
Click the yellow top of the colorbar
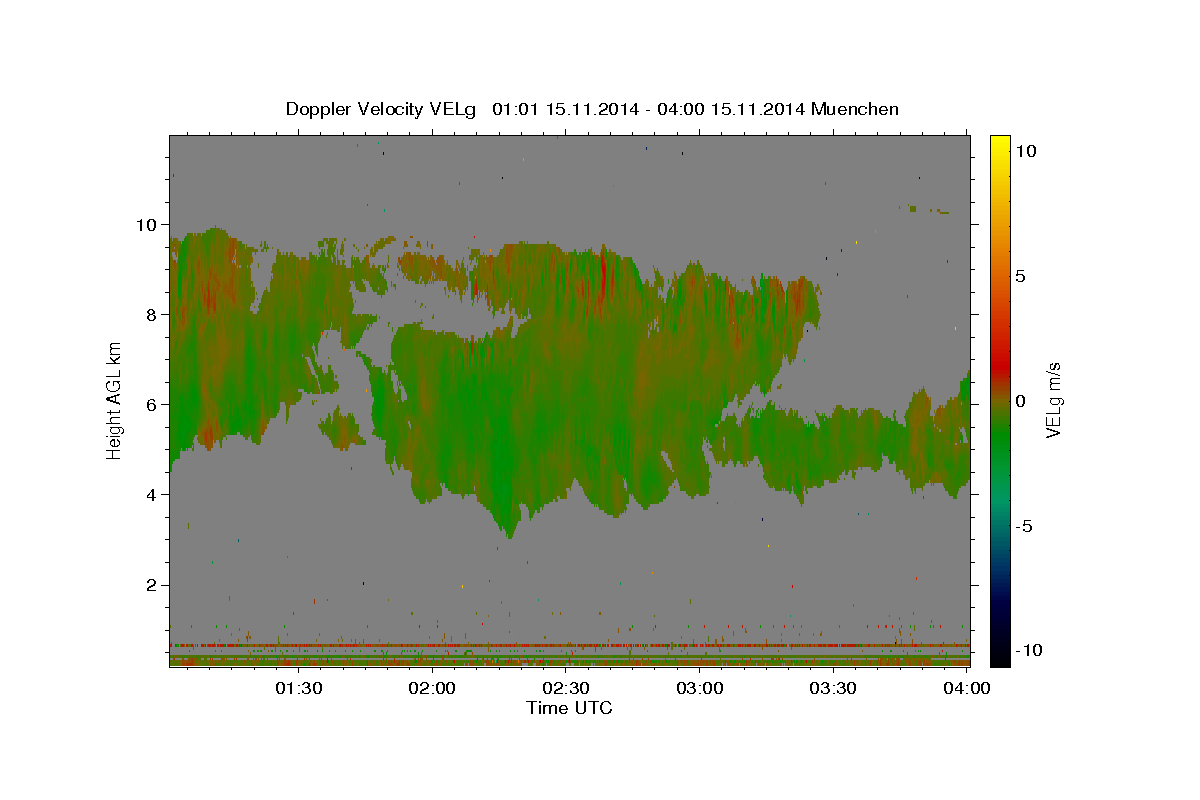(x=1000, y=145)
